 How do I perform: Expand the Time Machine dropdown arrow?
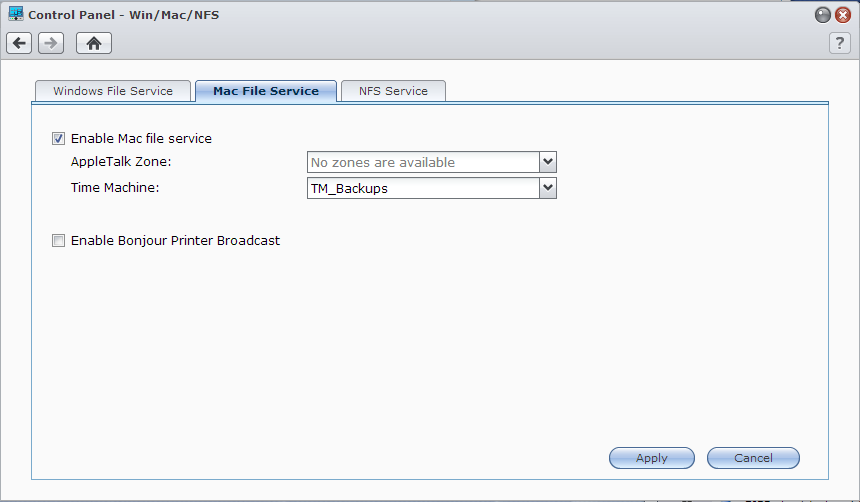[x=547, y=188]
